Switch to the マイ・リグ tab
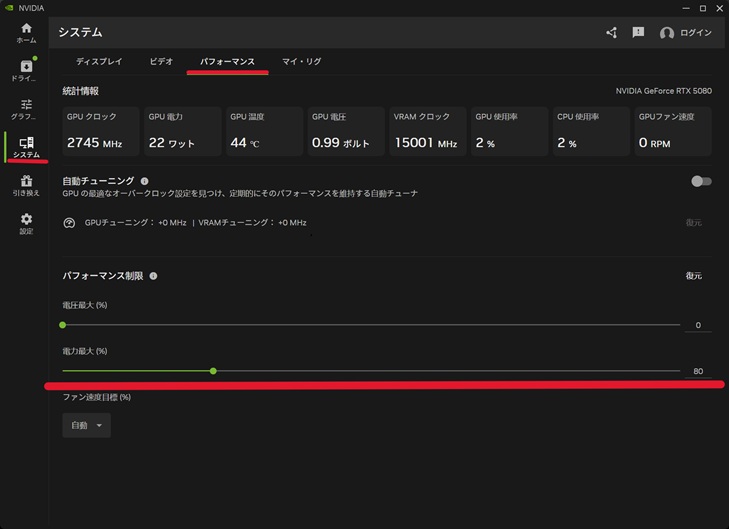The height and width of the screenshot is (529, 729). [301, 62]
